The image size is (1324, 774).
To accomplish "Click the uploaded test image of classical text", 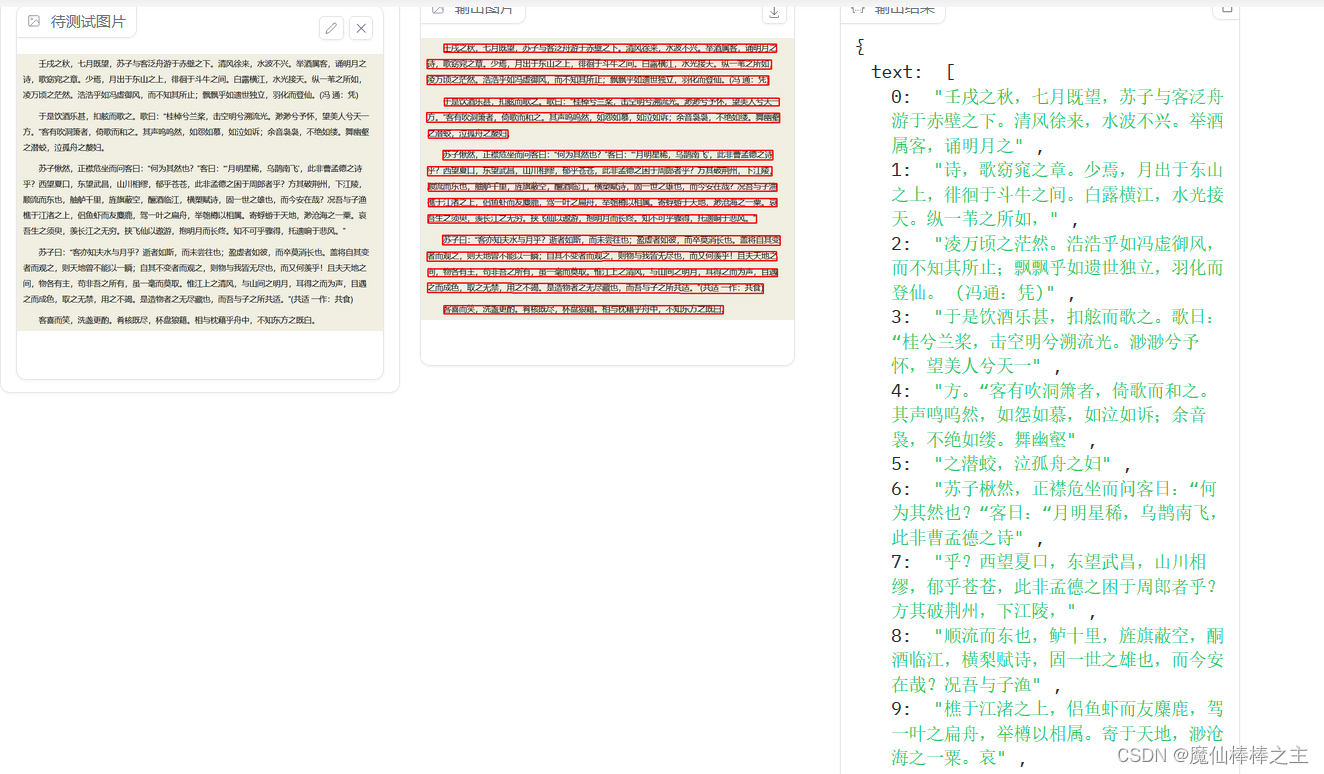I will tap(200, 192).
